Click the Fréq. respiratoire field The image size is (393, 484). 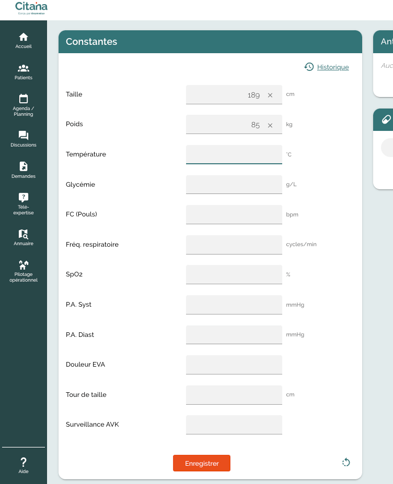tap(234, 244)
